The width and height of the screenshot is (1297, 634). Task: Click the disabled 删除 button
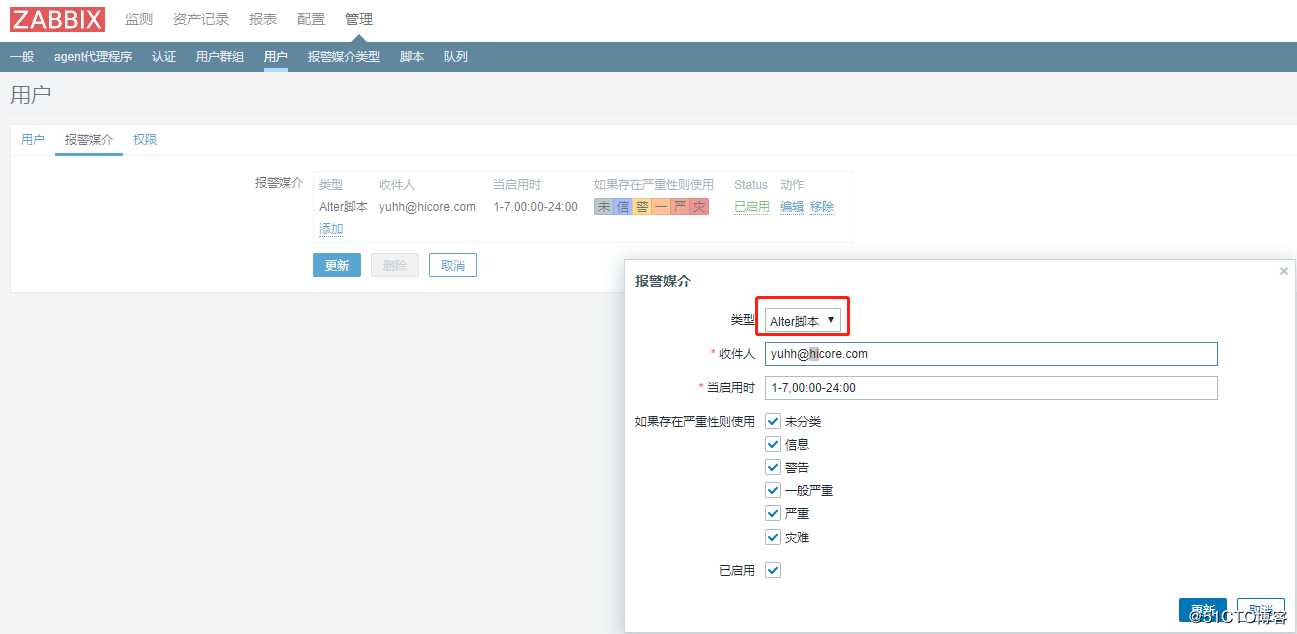395,265
